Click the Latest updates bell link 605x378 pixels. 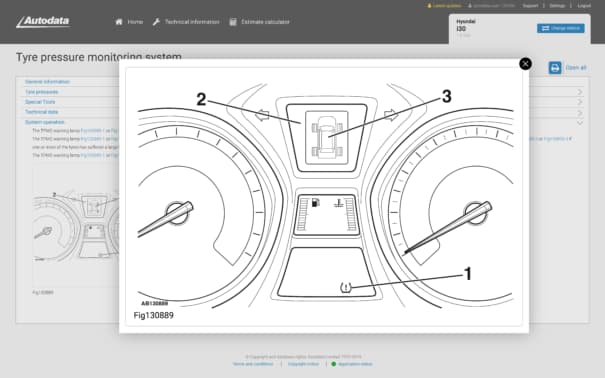(444, 6)
